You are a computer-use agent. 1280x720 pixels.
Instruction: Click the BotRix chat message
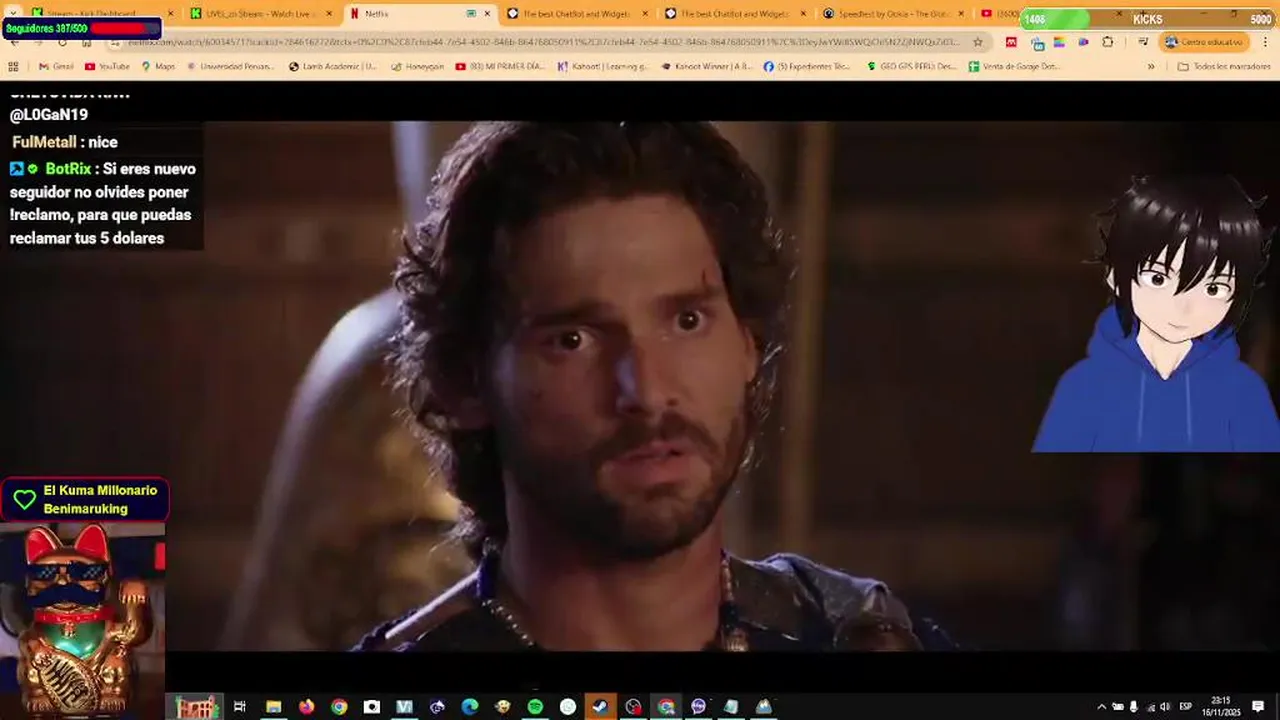tap(103, 203)
